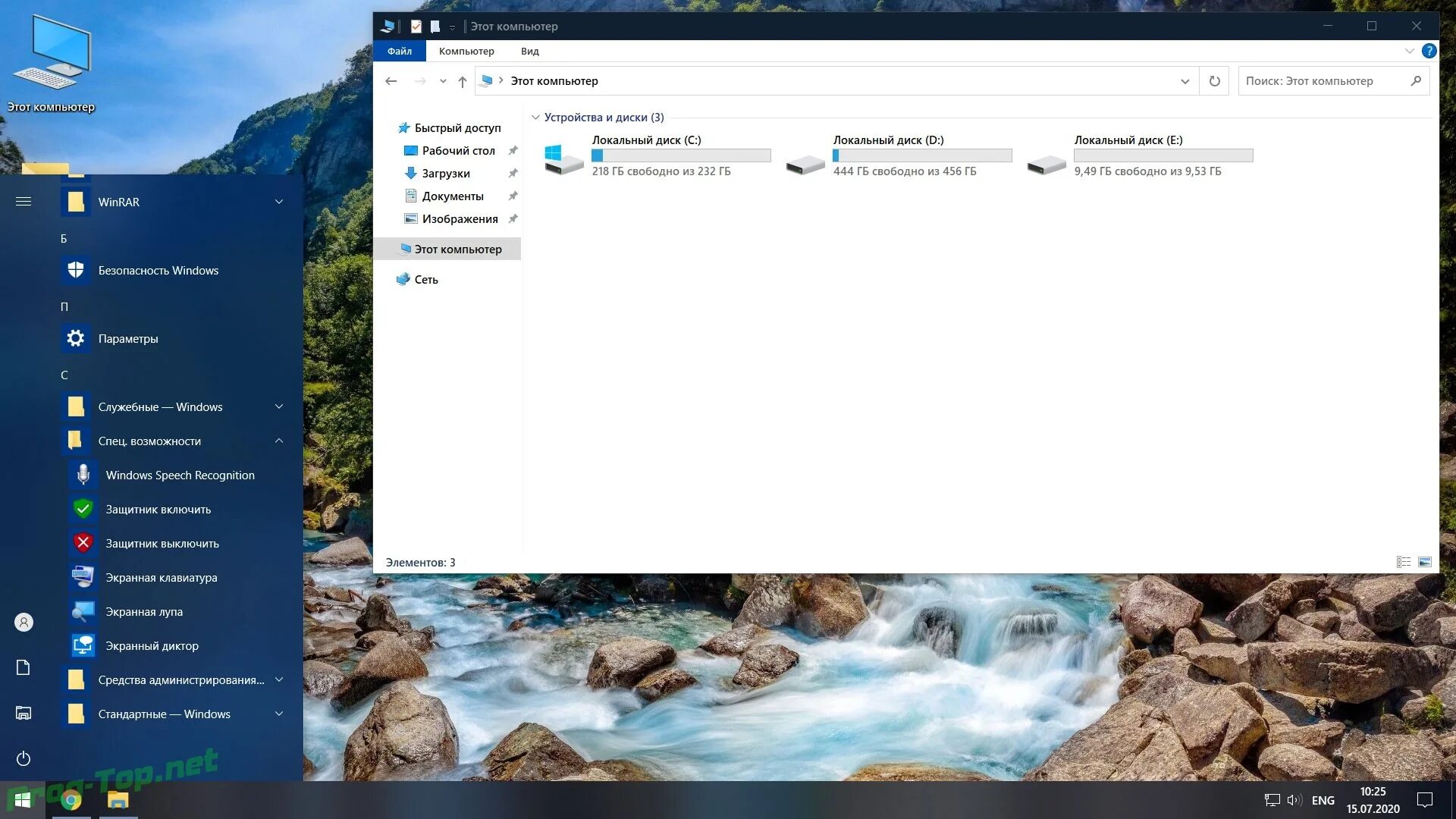Open the Файл menu
Screen dimensions: 1456x819
(400, 51)
